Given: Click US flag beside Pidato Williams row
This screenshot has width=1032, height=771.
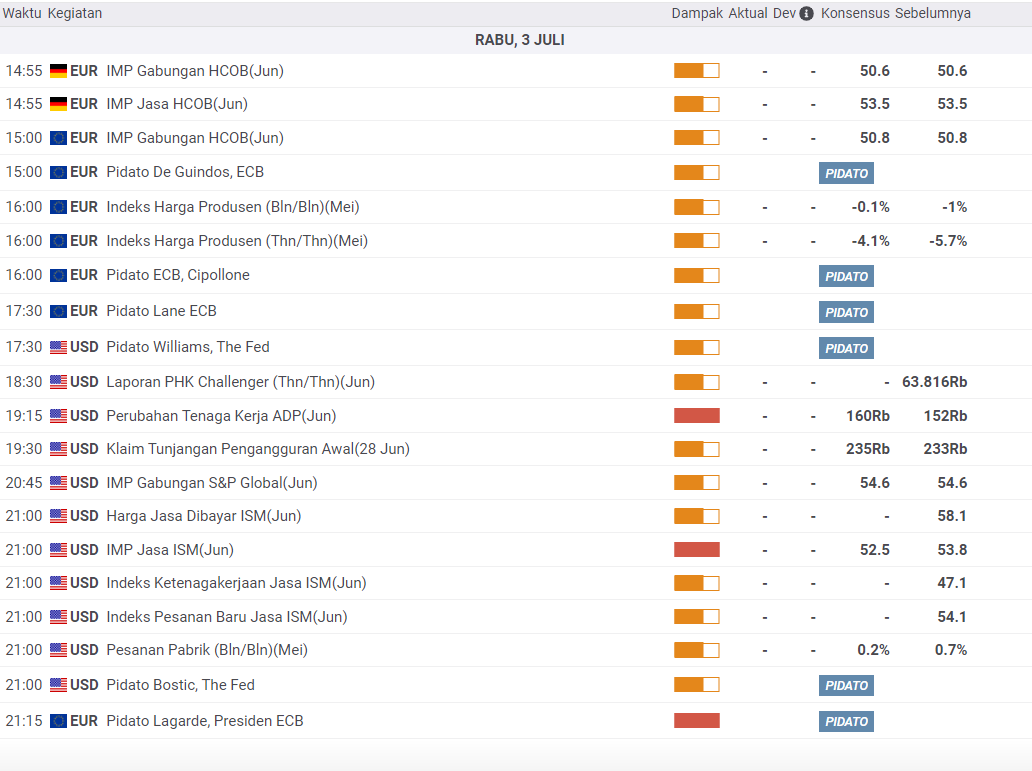Looking at the screenshot, I should pyautogui.click(x=59, y=347).
